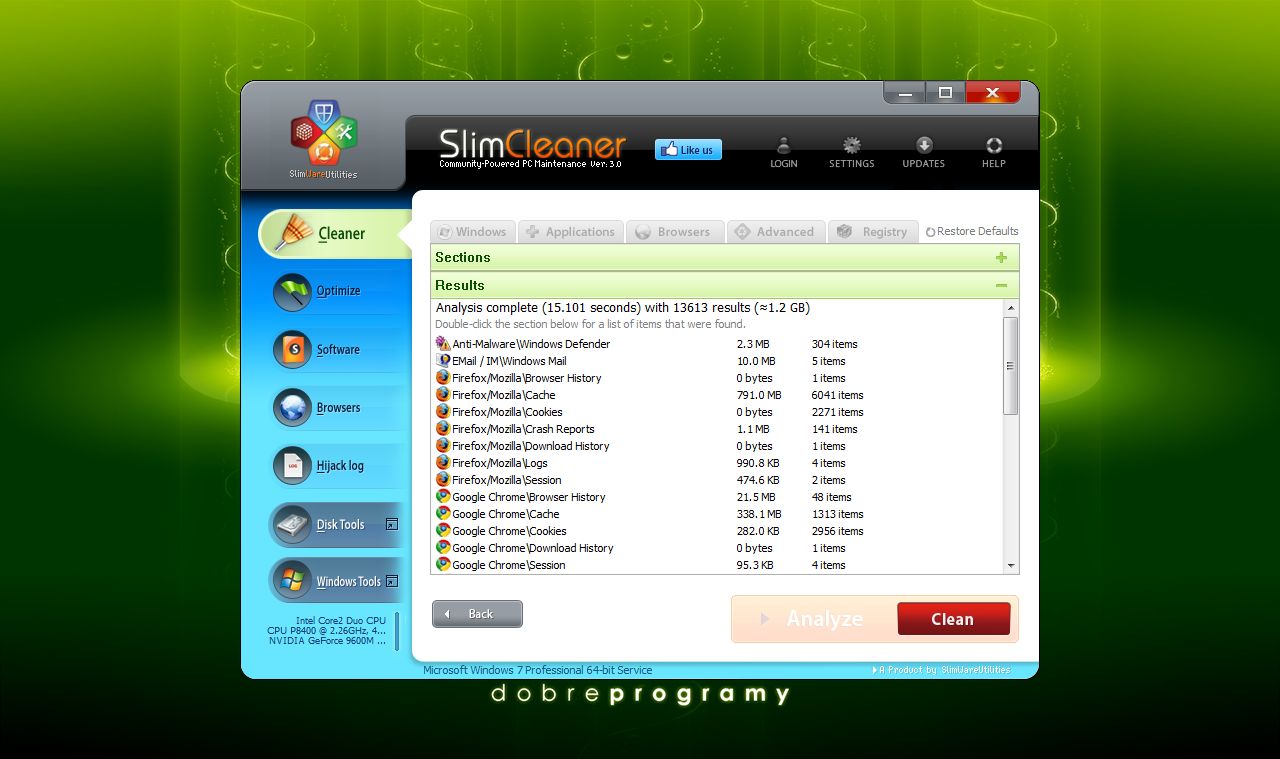Click the results scrollbar down arrow

coord(1011,566)
